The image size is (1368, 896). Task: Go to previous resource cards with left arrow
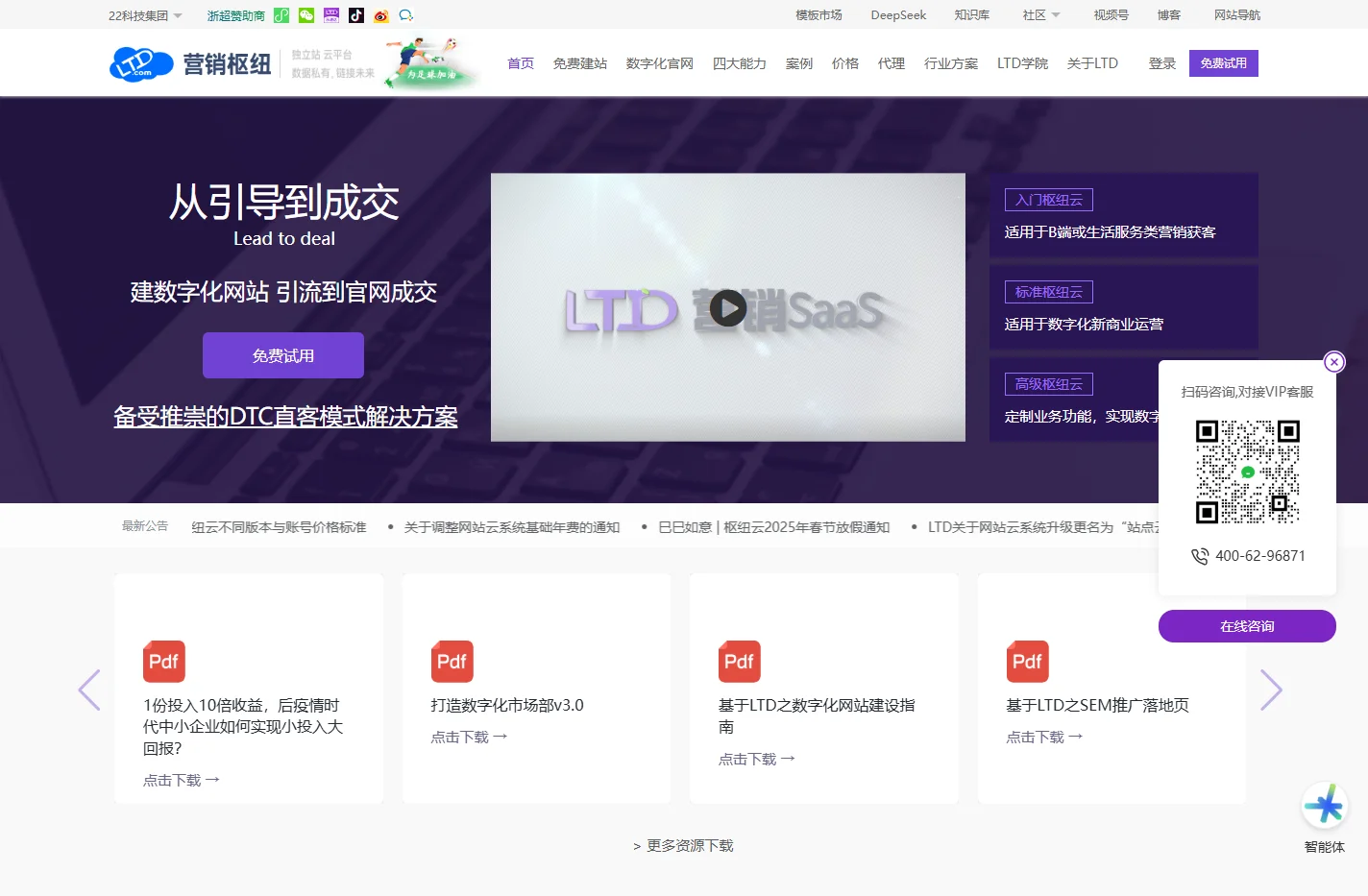click(89, 690)
